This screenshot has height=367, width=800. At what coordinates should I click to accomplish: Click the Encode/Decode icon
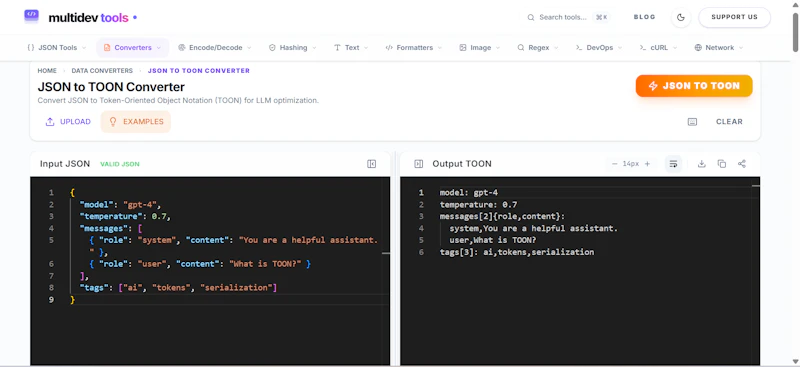182,47
